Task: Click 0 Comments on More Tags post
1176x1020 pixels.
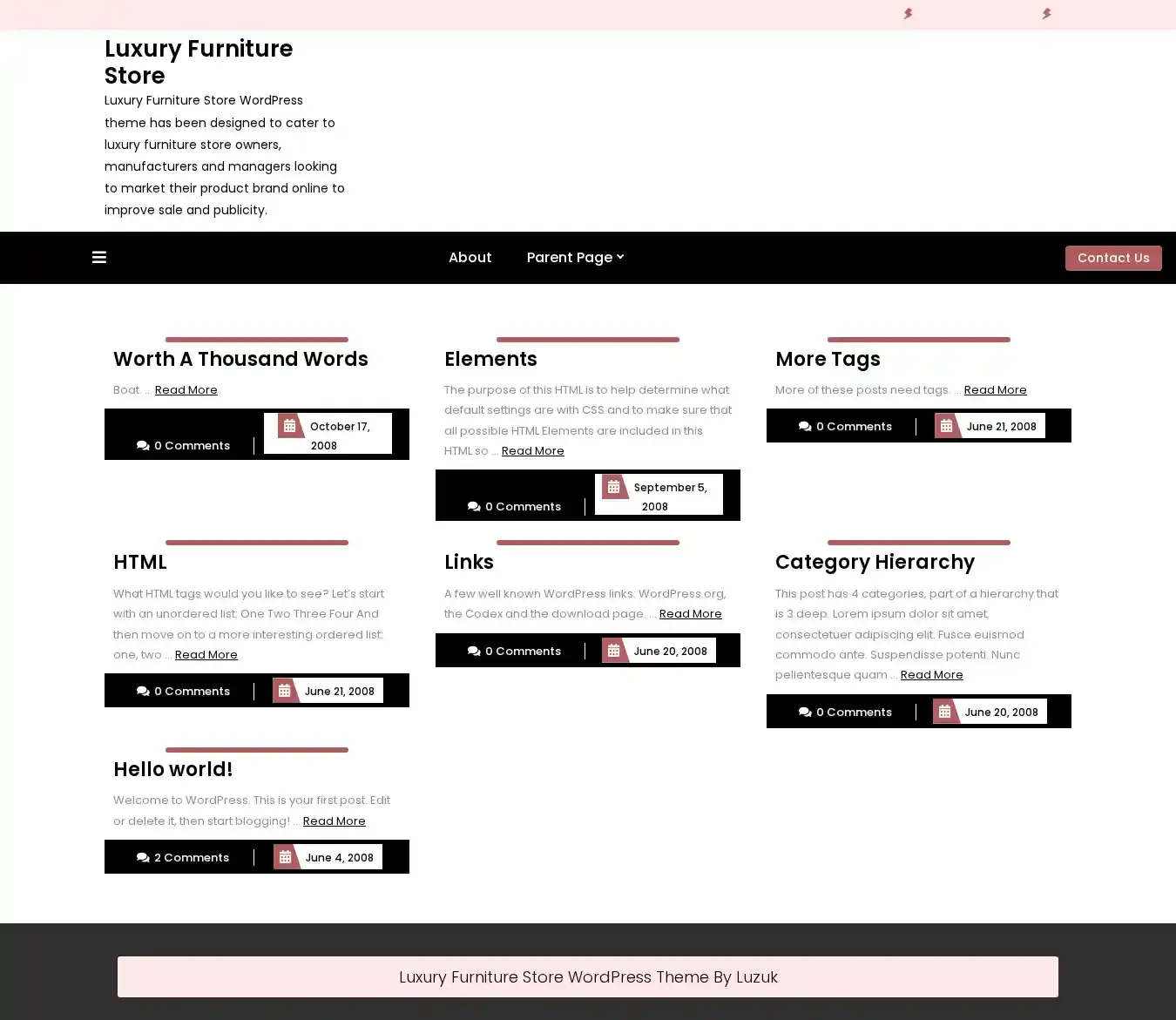Action: [x=854, y=426]
